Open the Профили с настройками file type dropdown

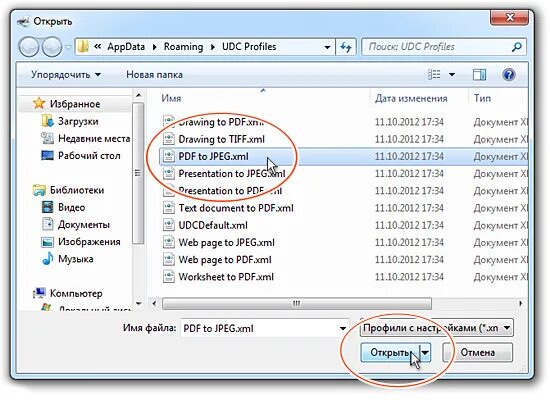tap(437, 328)
